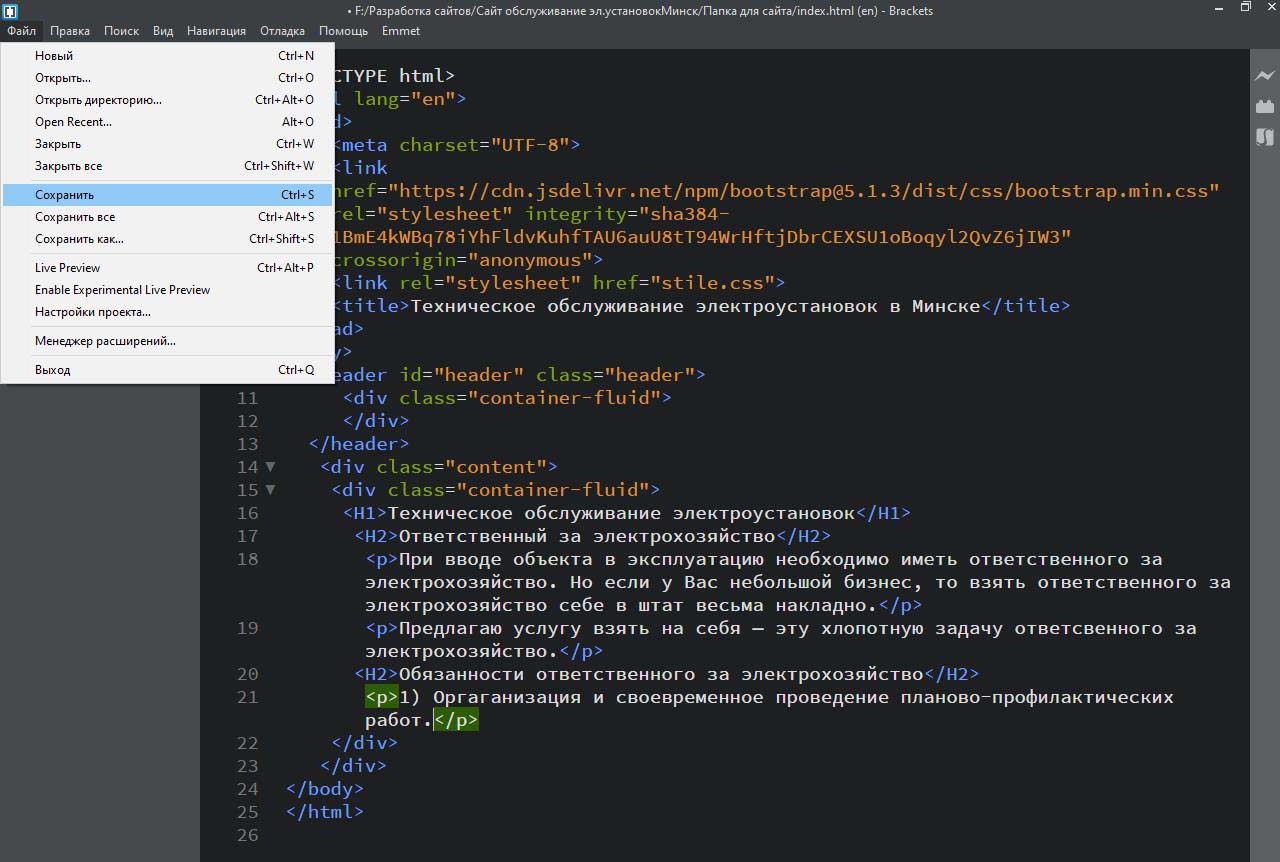Open the Open Recent submenu entry
Viewport: 1280px width, 862px height.
(x=73, y=122)
